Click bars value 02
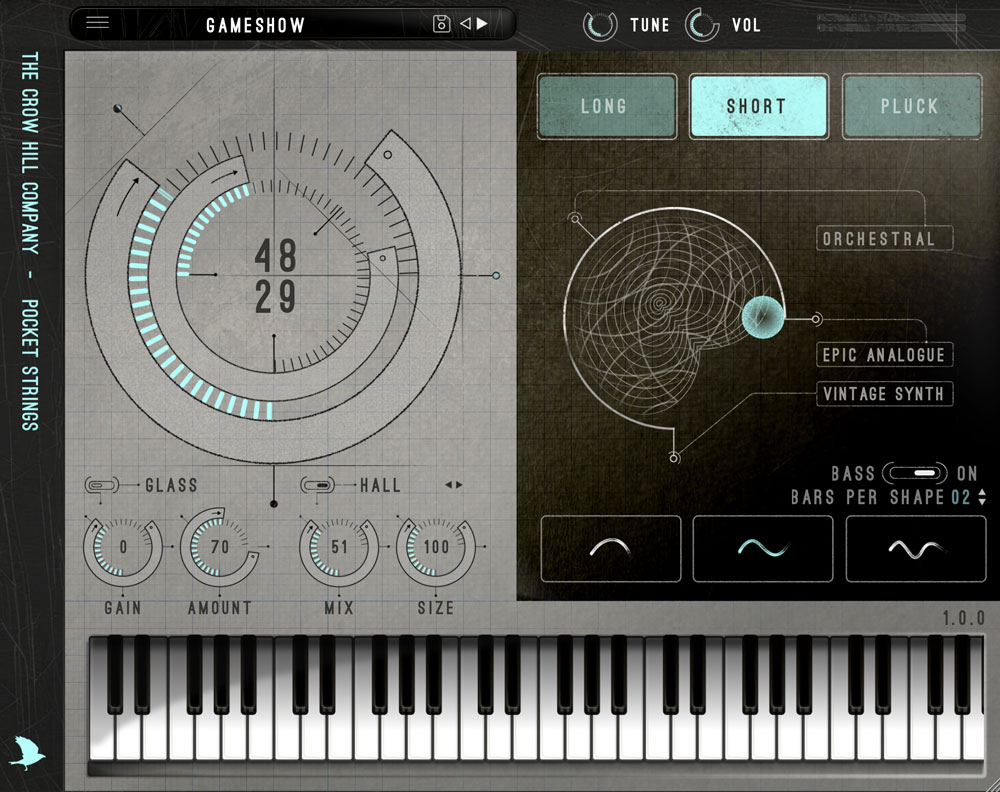The height and width of the screenshot is (792, 1000). (961, 497)
